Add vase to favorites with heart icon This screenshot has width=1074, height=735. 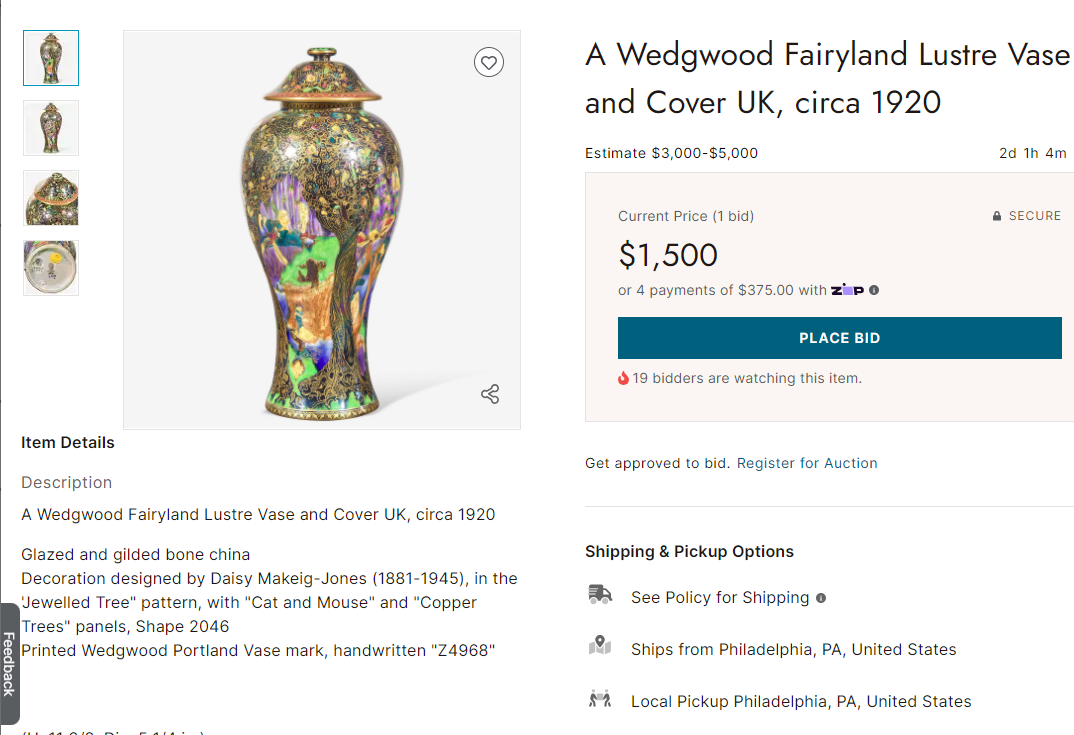488,63
